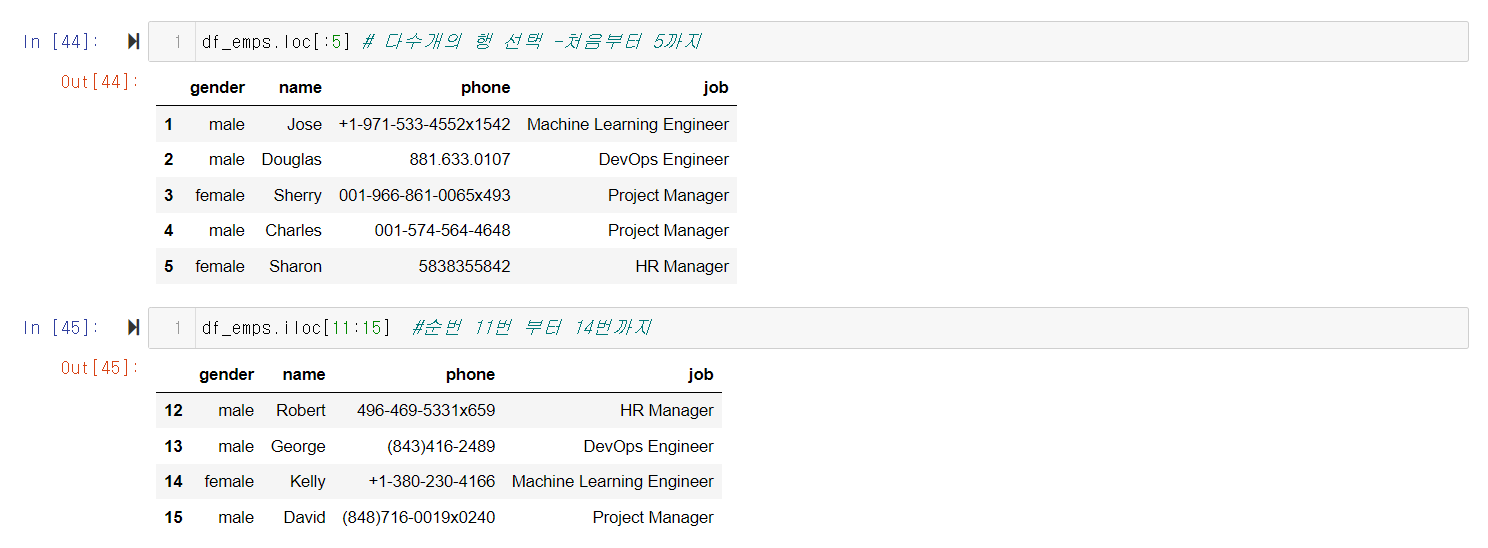
Task: Click phone number 001-574-564-4648
Action: point(443,230)
